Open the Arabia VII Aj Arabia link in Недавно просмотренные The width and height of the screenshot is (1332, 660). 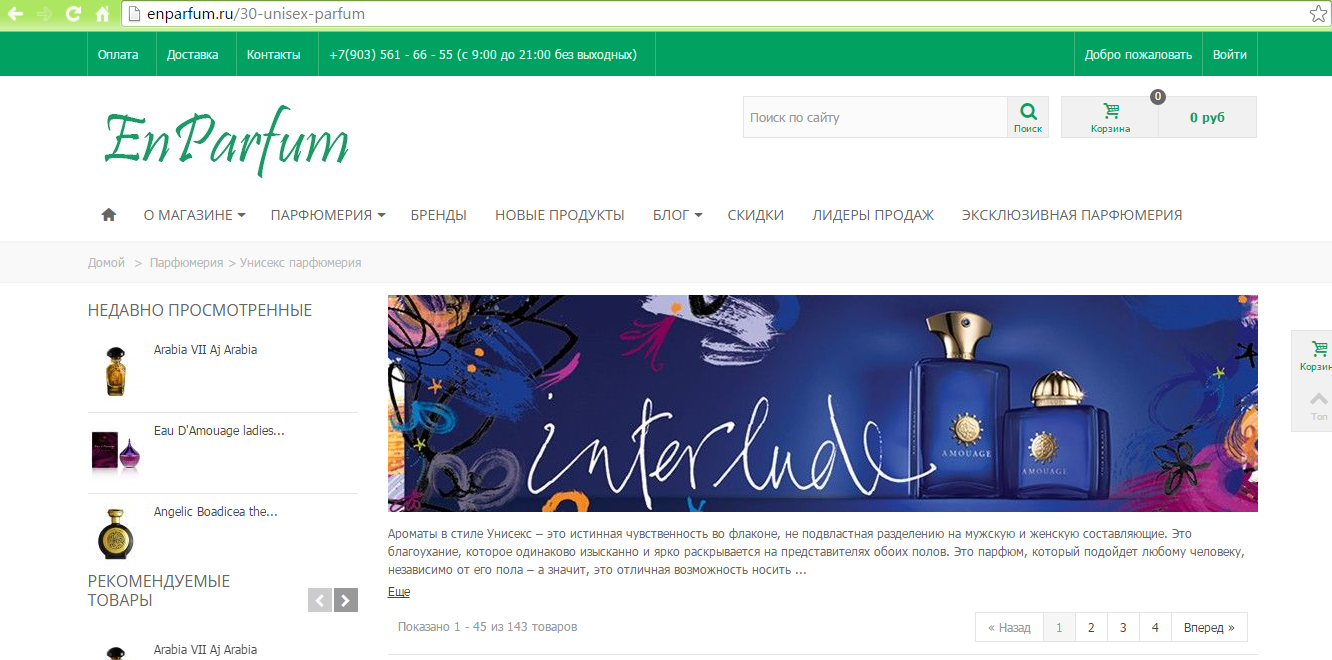pos(205,350)
